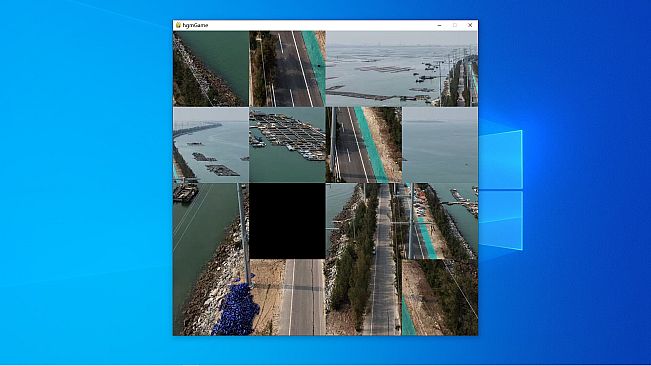Image resolution: width=651 pixels, height=366 pixels.
Task: Click the disabled maximize button
Action: coord(455,25)
